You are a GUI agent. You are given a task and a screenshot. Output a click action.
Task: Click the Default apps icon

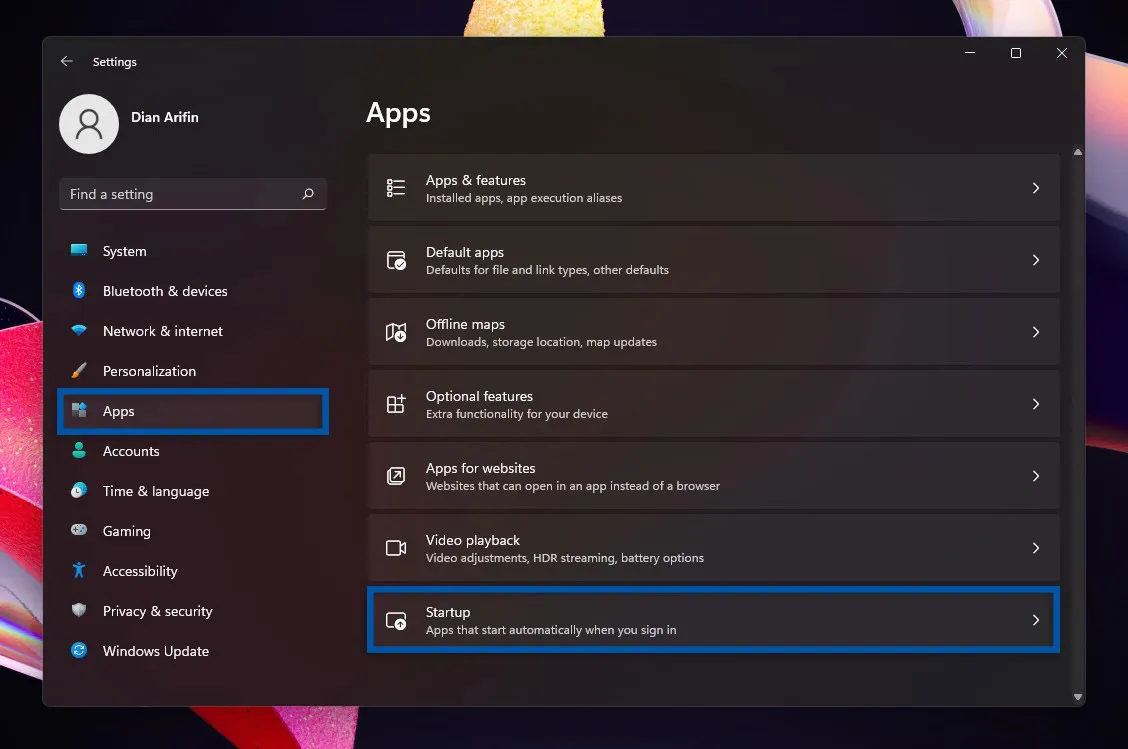pyautogui.click(x=396, y=260)
